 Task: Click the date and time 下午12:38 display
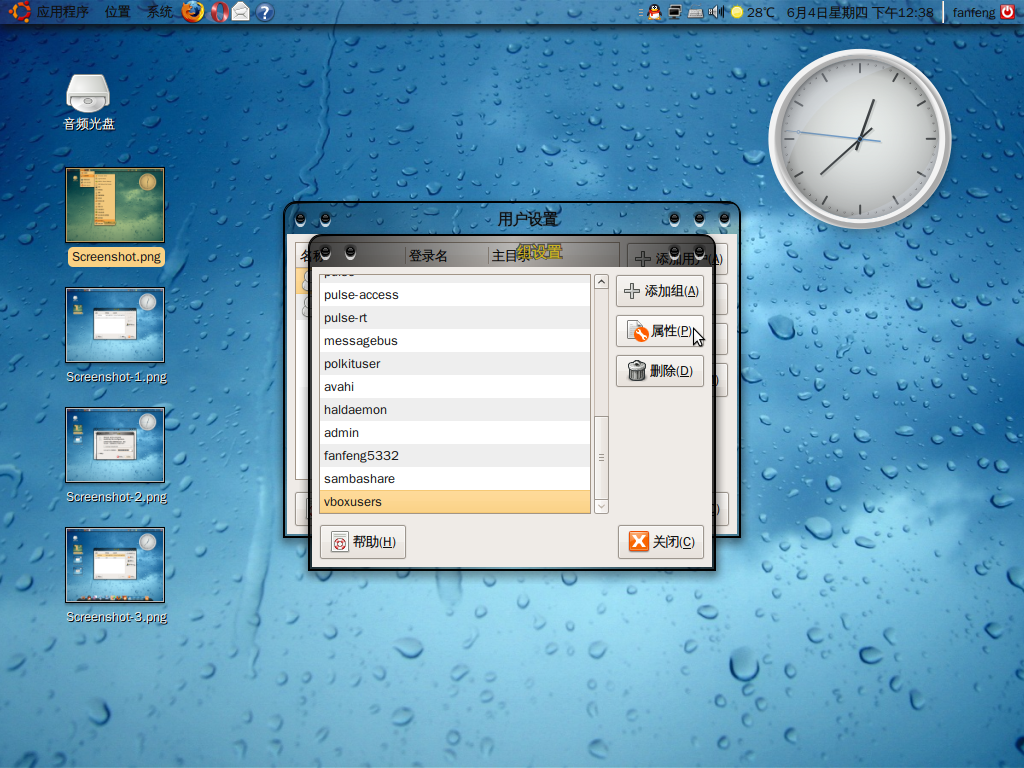(859, 12)
